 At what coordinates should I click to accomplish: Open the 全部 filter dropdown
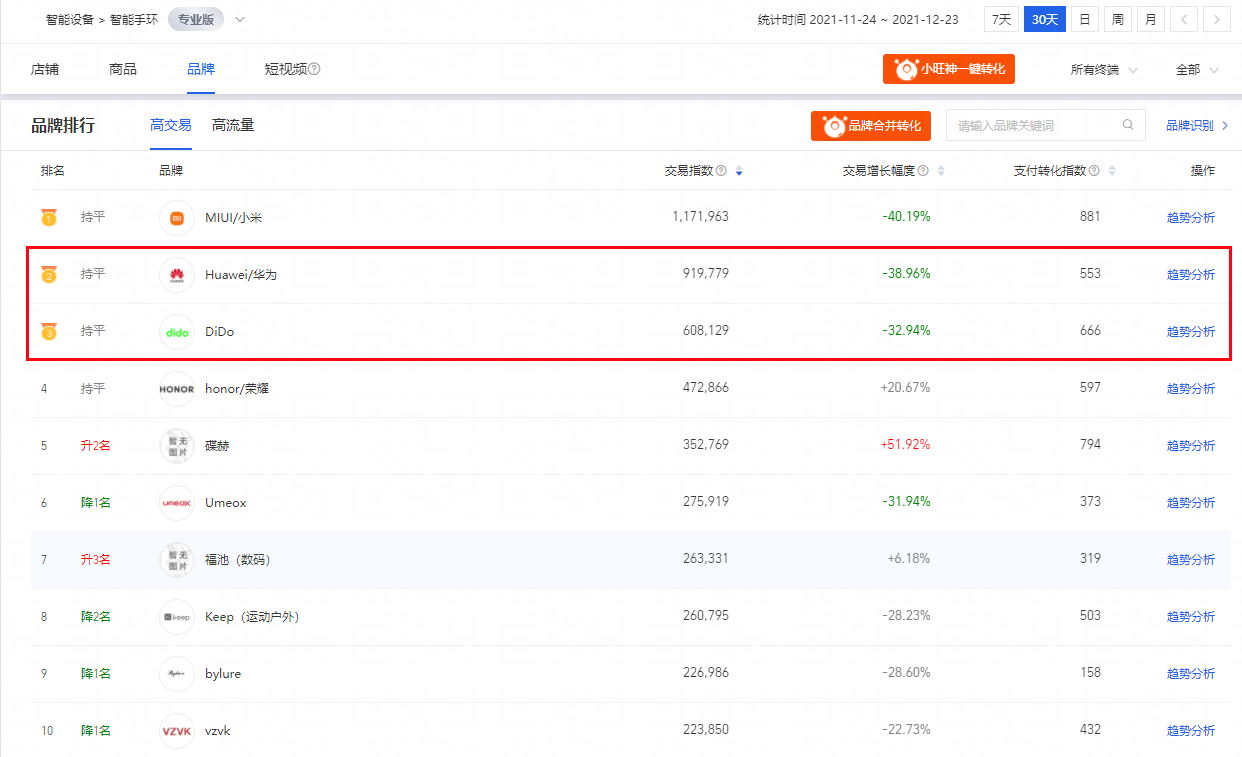click(1197, 70)
